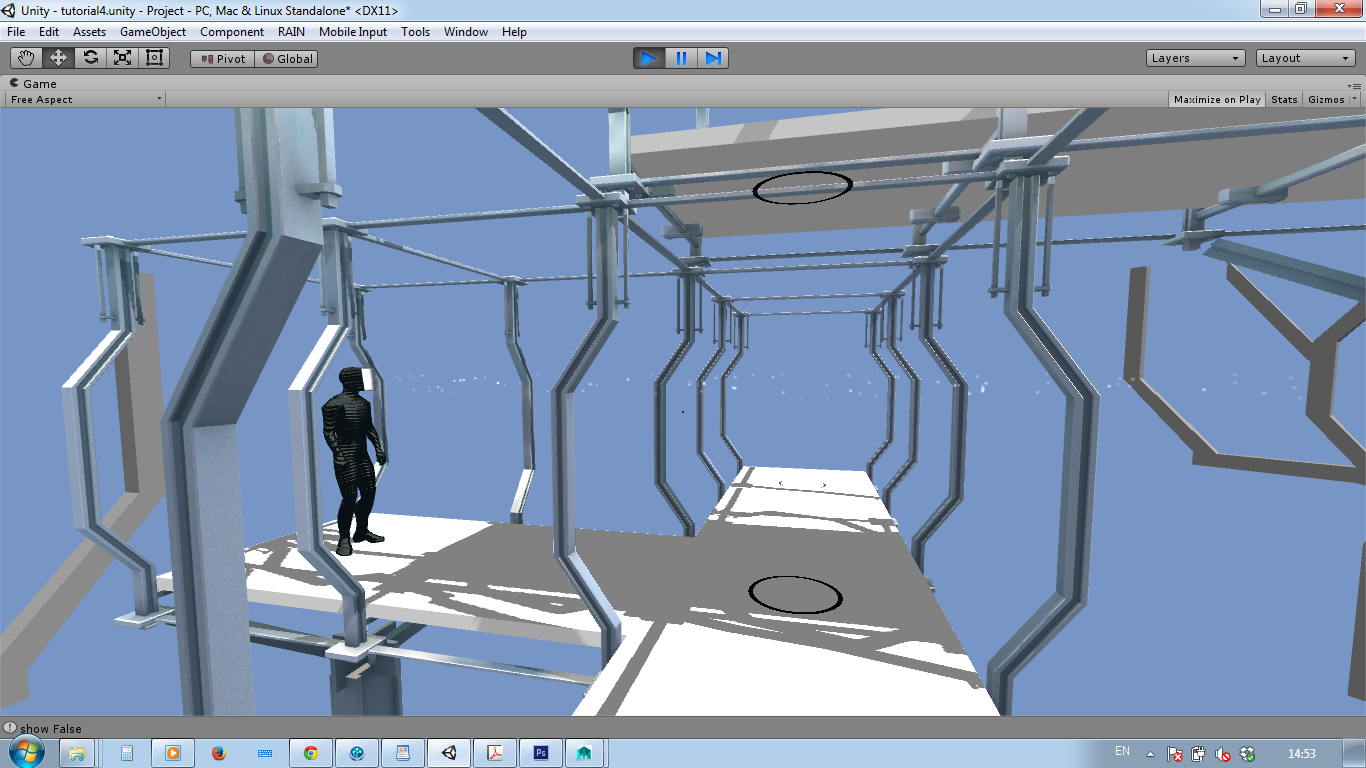The image size is (1366, 768).
Task: Advance one frame with the Step button
Action: (713, 58)
